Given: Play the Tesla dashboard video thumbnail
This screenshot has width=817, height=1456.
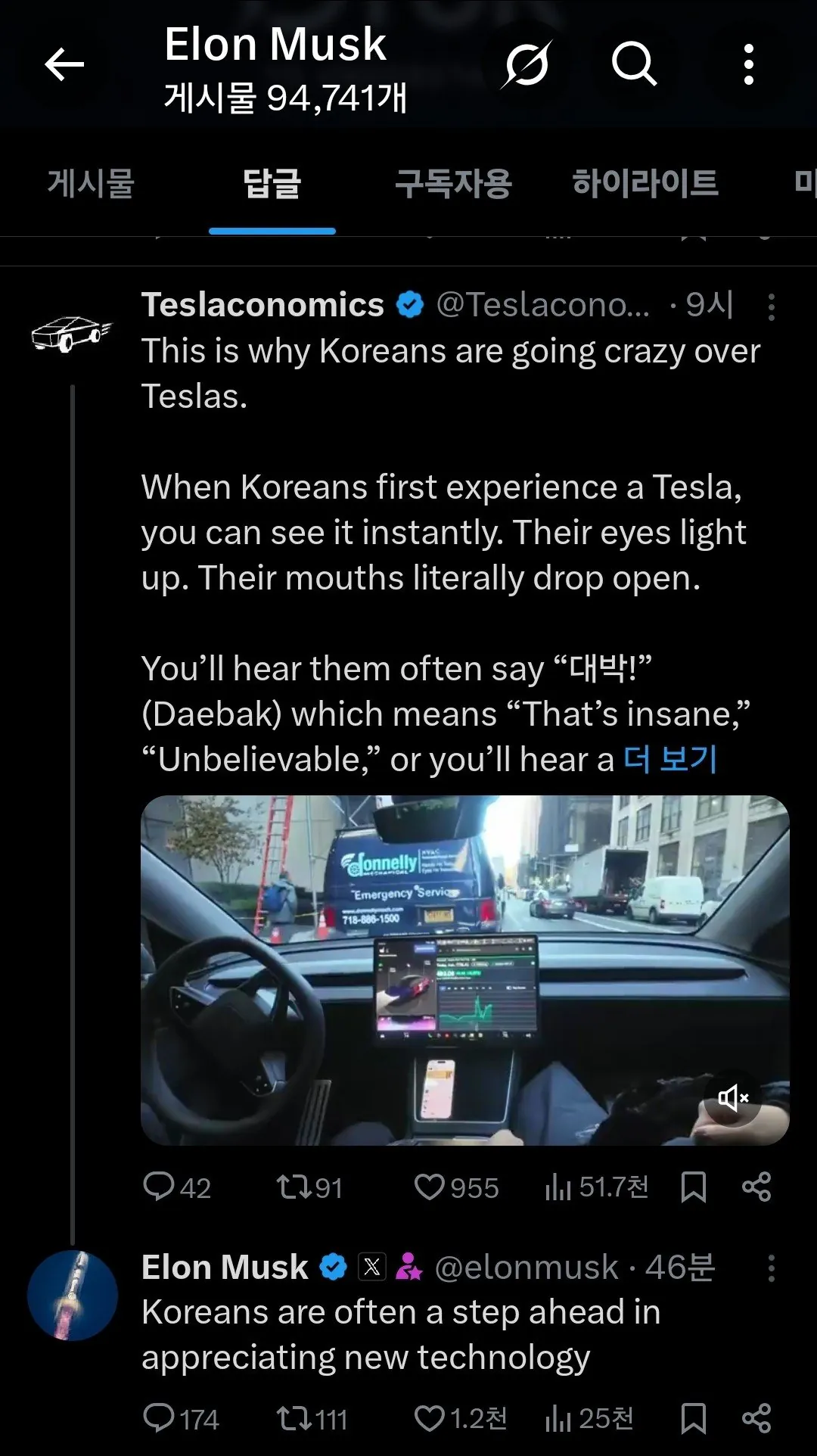Looking at the screenshot, I should (464, 969).
